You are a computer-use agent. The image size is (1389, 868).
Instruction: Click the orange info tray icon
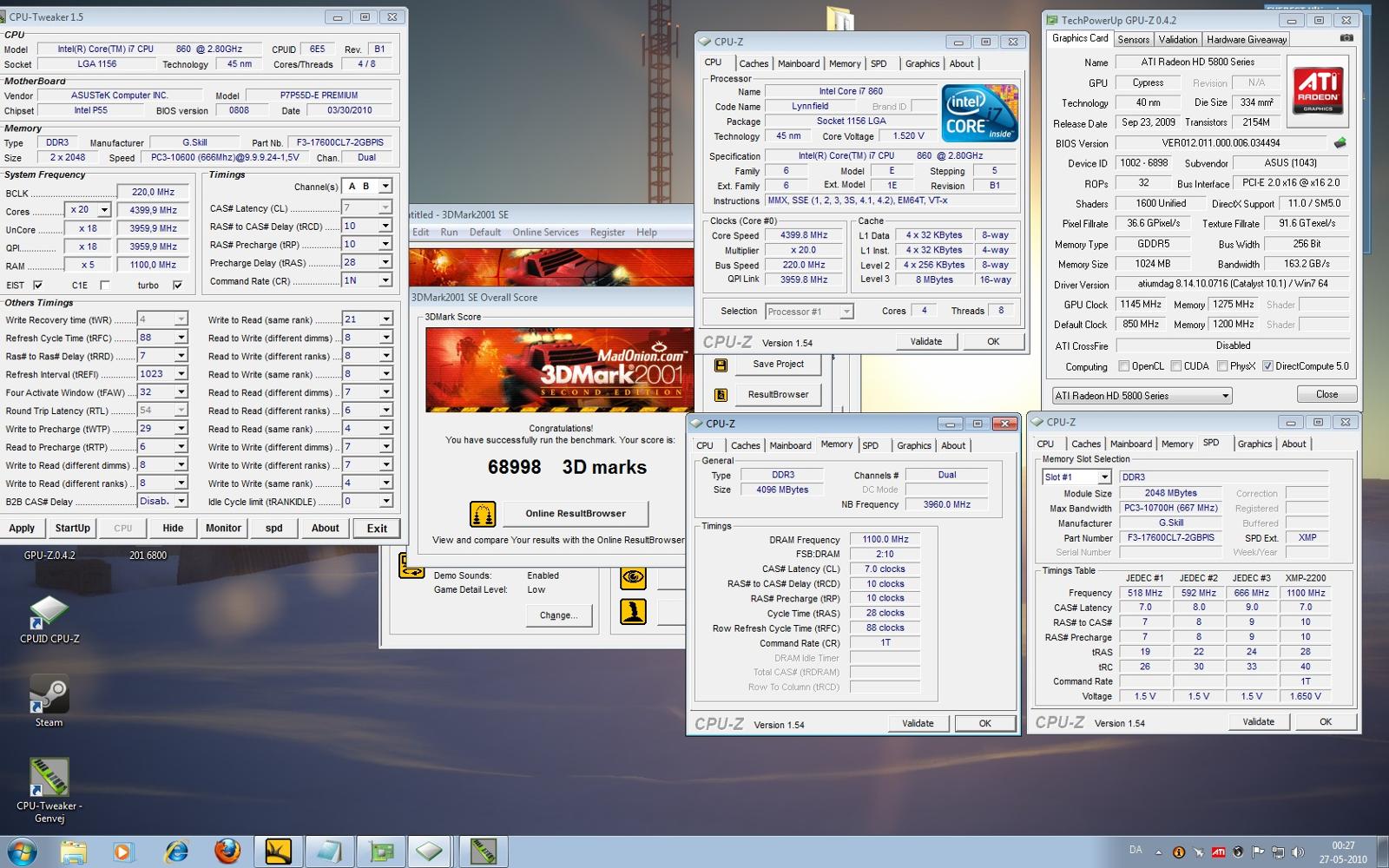click(x=1179, y=852)
